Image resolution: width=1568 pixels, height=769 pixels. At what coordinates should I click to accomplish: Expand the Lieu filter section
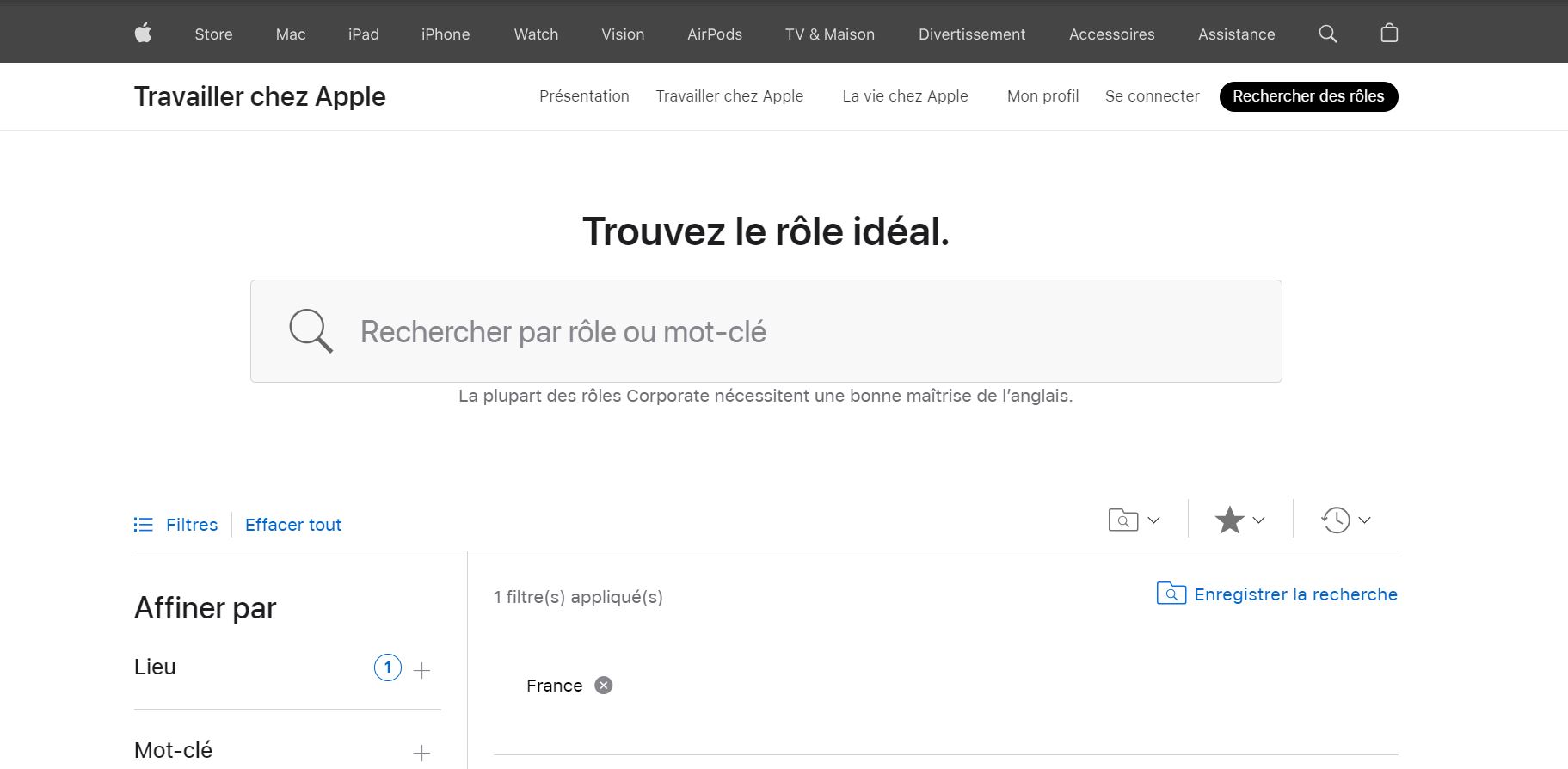tap(421, 670)
